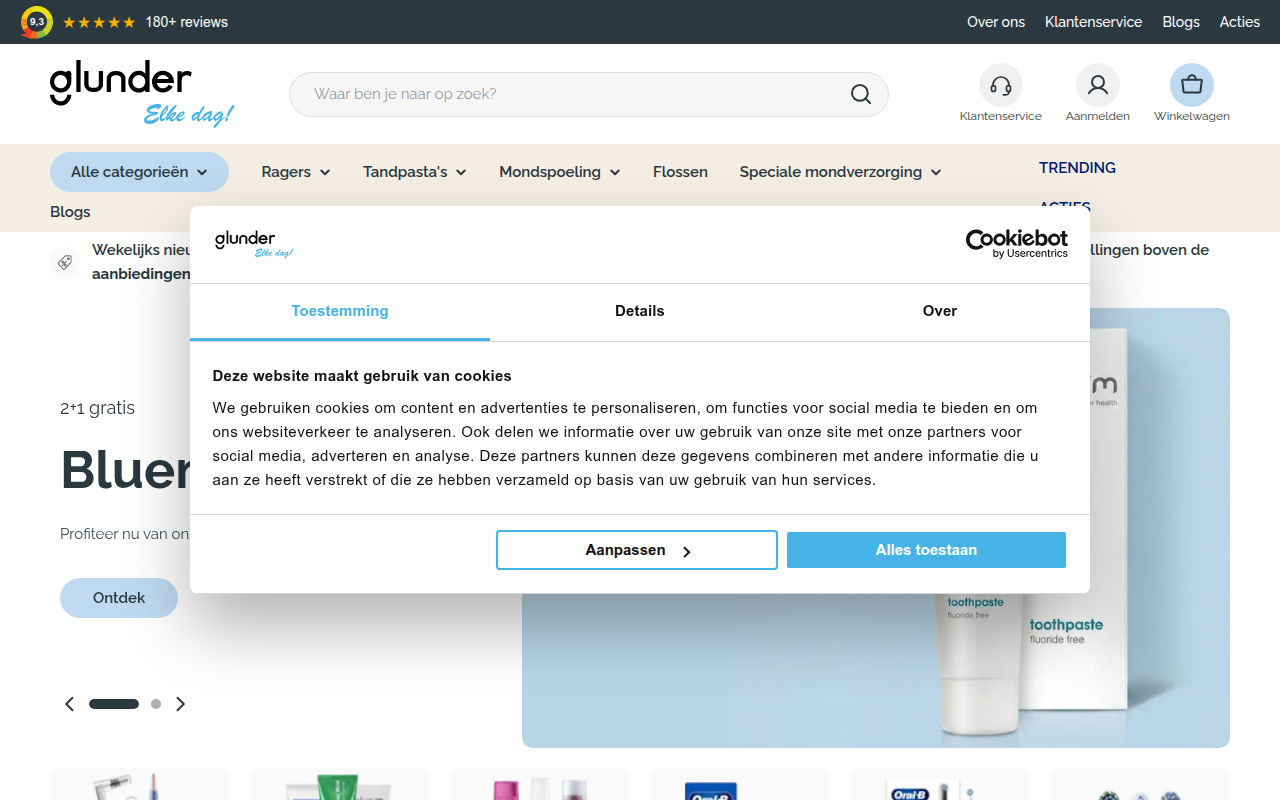Open the Flossen menu item
Image resolution: width=1280 pixels, height=800 pixels.
click(680, 172)
